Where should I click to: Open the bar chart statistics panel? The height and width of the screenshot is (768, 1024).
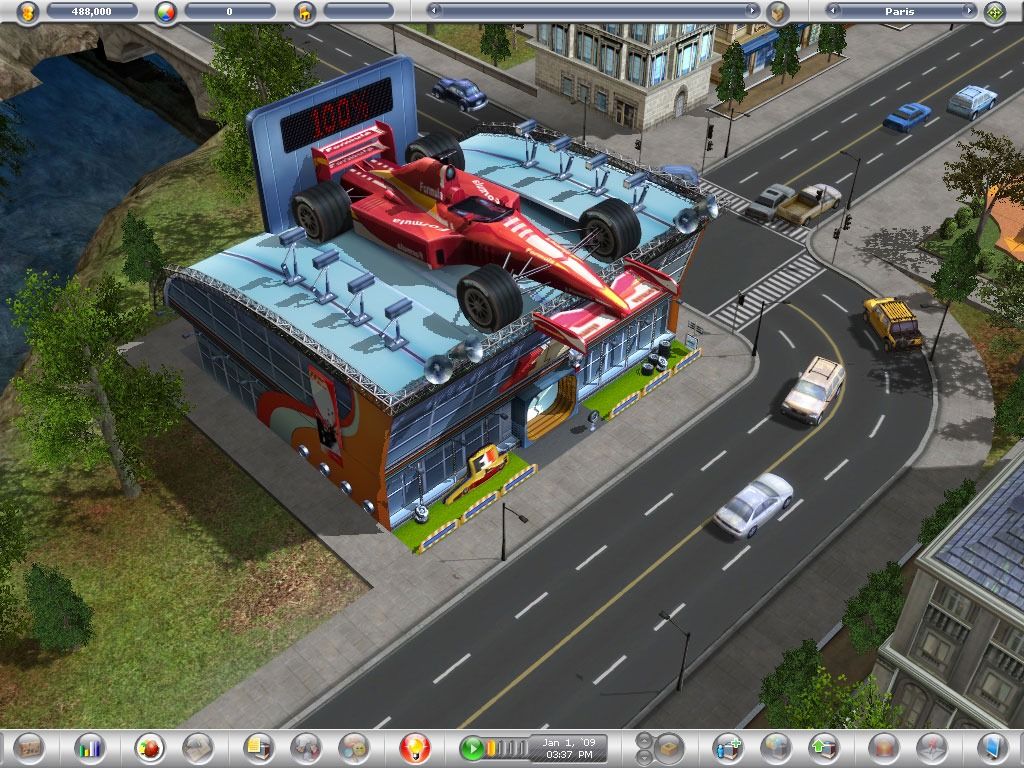[91, 747]
